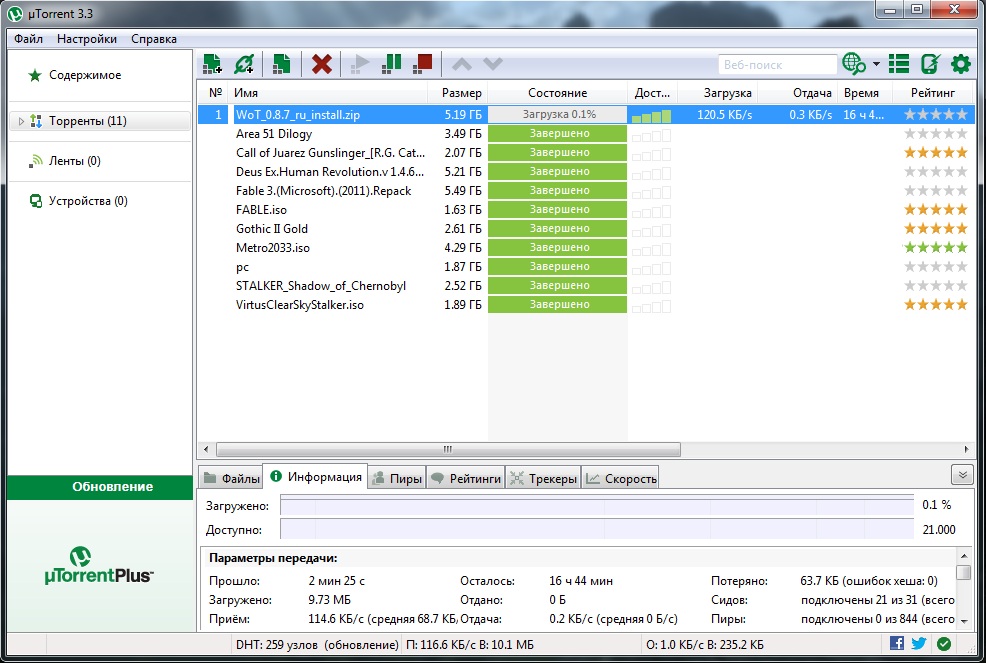
Task: Collapse the detailed info pane chevron
Action: point(961,475)
